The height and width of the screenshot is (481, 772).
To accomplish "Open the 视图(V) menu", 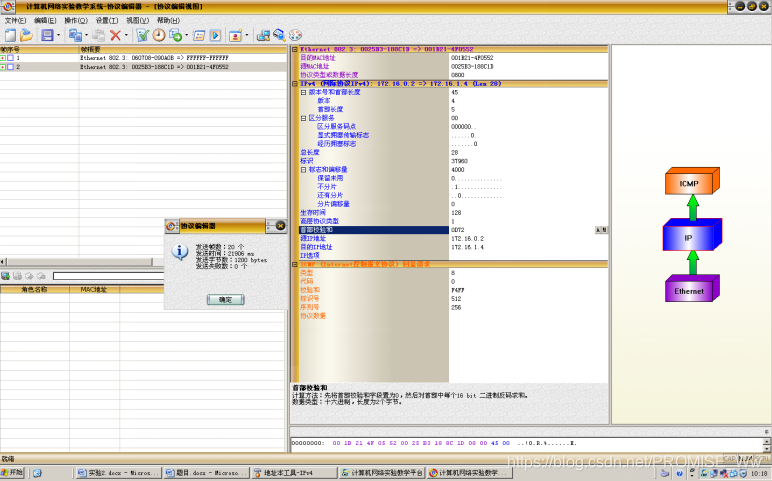I will tap(137, 20).
